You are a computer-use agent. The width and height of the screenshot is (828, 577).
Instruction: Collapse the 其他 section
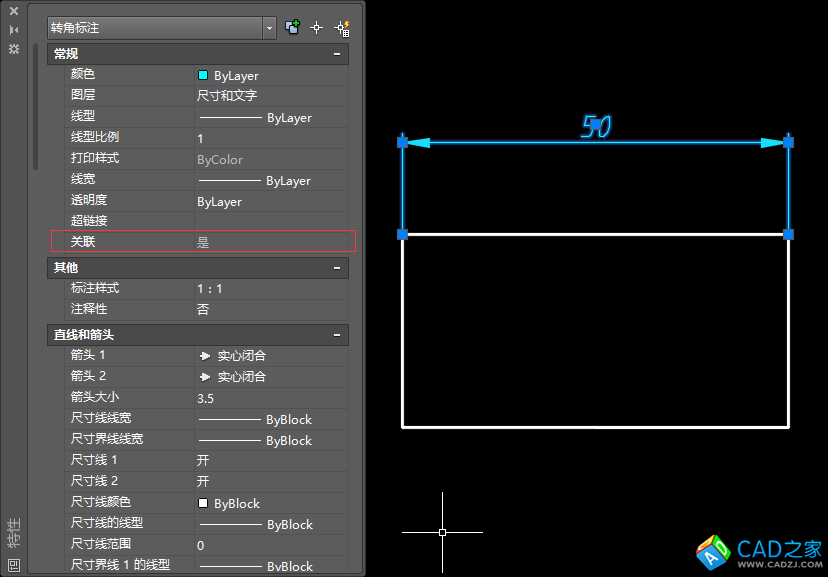pos(338,268)
